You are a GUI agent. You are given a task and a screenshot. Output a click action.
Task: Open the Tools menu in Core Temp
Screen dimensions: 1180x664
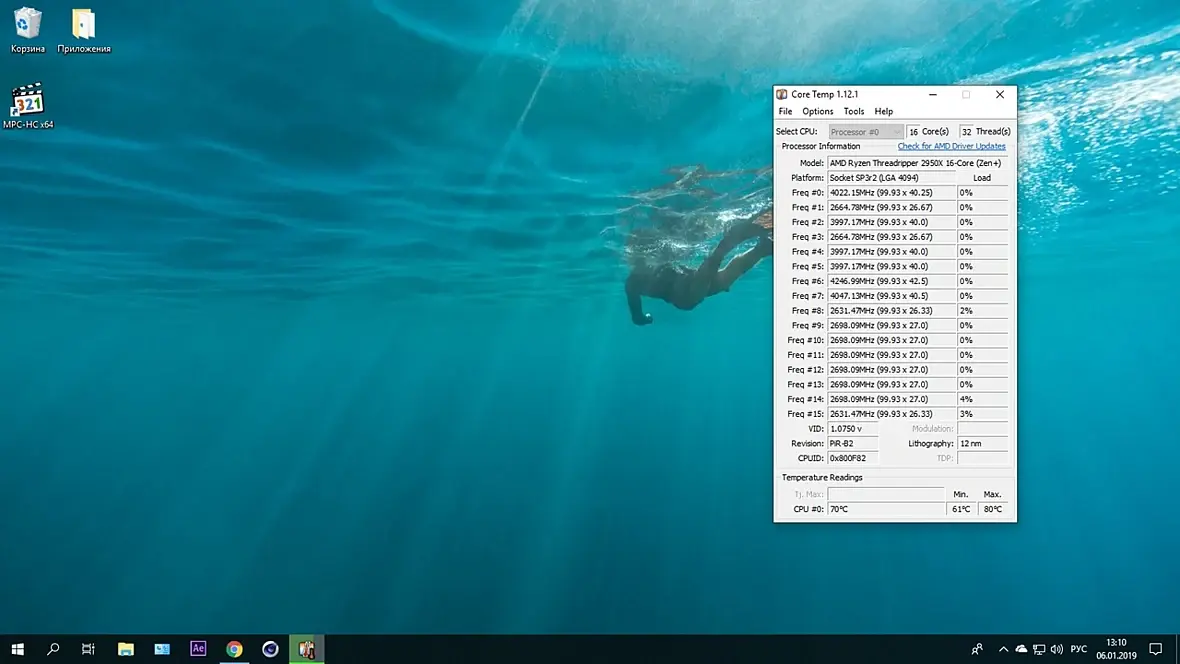(853, 111)
